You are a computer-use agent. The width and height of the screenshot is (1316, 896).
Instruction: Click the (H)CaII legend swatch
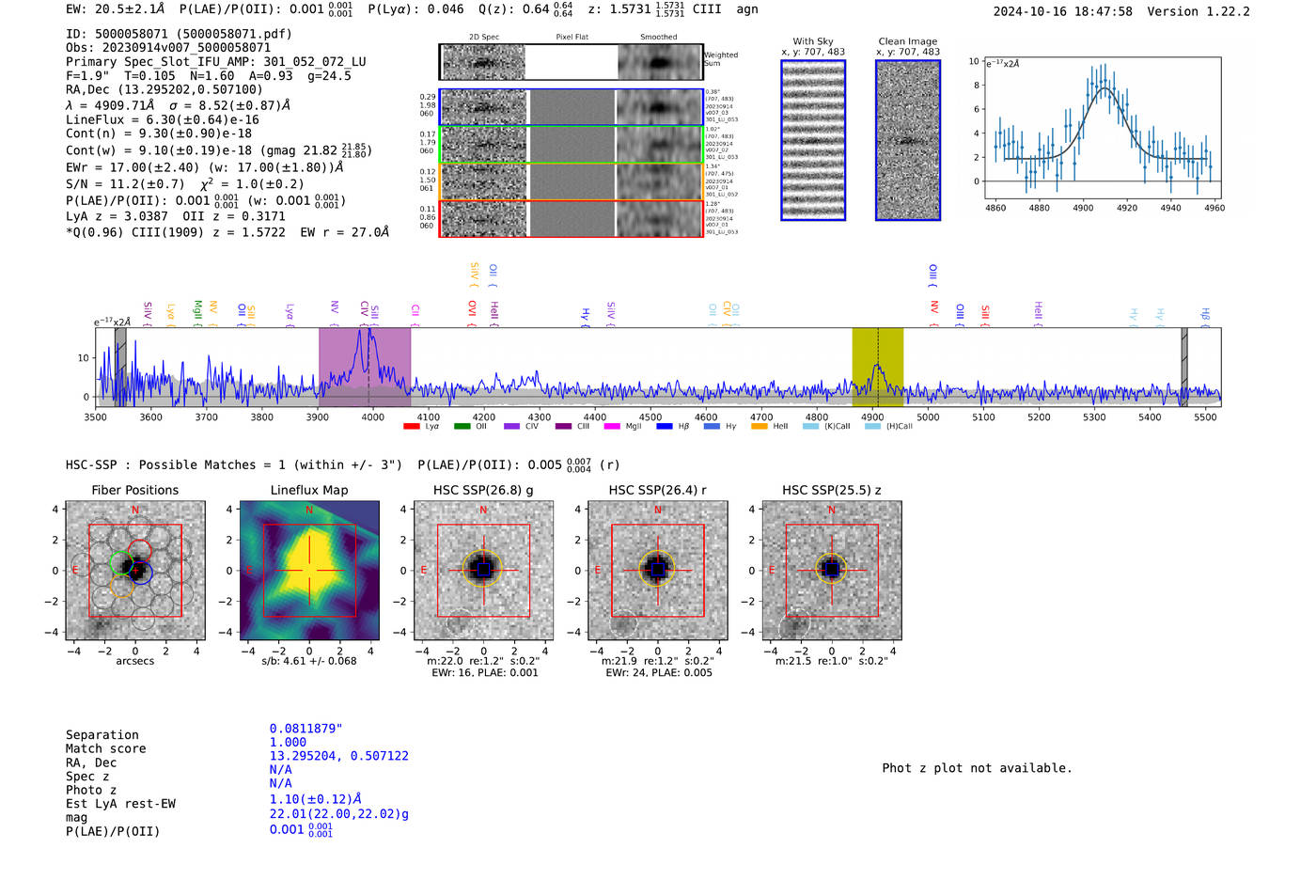872,426
